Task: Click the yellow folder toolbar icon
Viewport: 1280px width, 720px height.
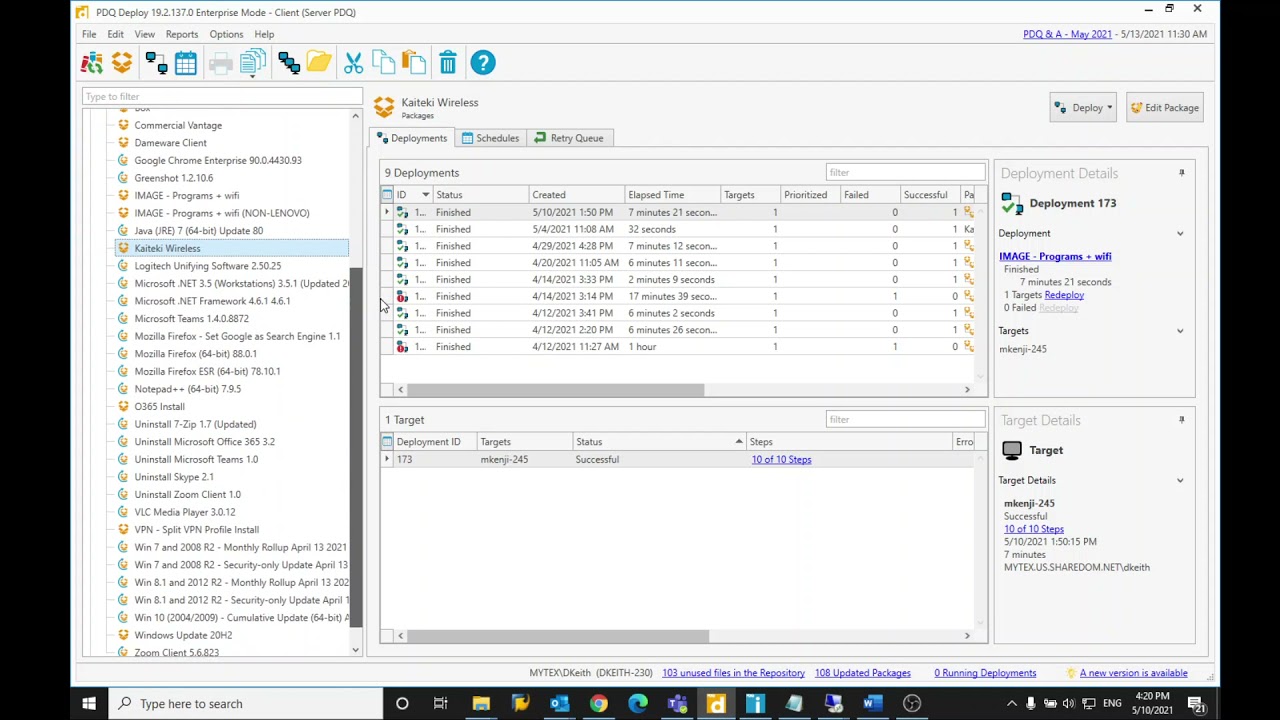Action: [x=319, y=63]
